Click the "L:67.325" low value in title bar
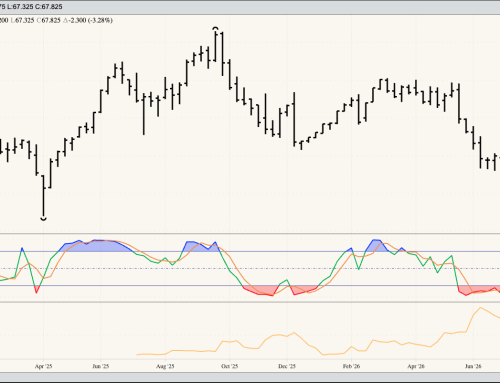The height and width of the screenshot is (383, 500). point(20,7)
